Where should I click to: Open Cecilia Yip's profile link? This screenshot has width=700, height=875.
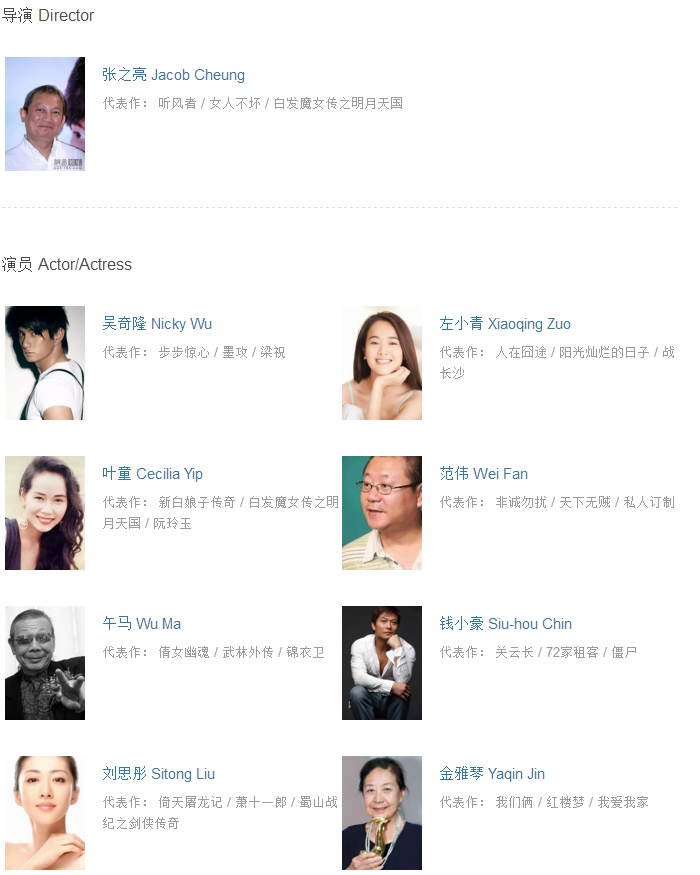pos(152,474)
